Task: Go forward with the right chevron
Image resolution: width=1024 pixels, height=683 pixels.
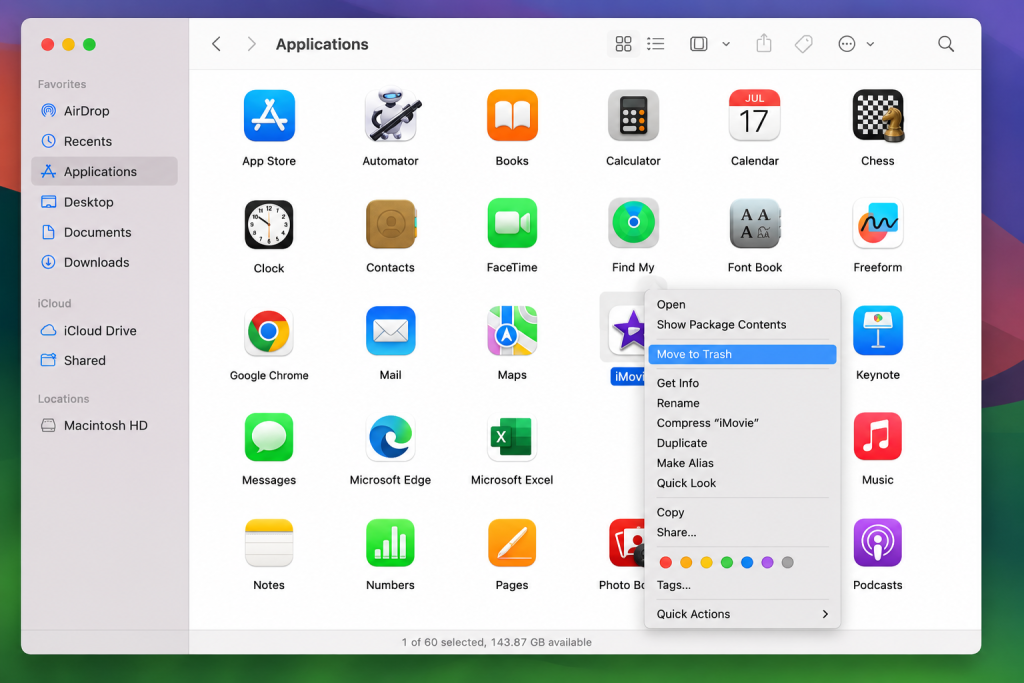Action: point(251,44)
